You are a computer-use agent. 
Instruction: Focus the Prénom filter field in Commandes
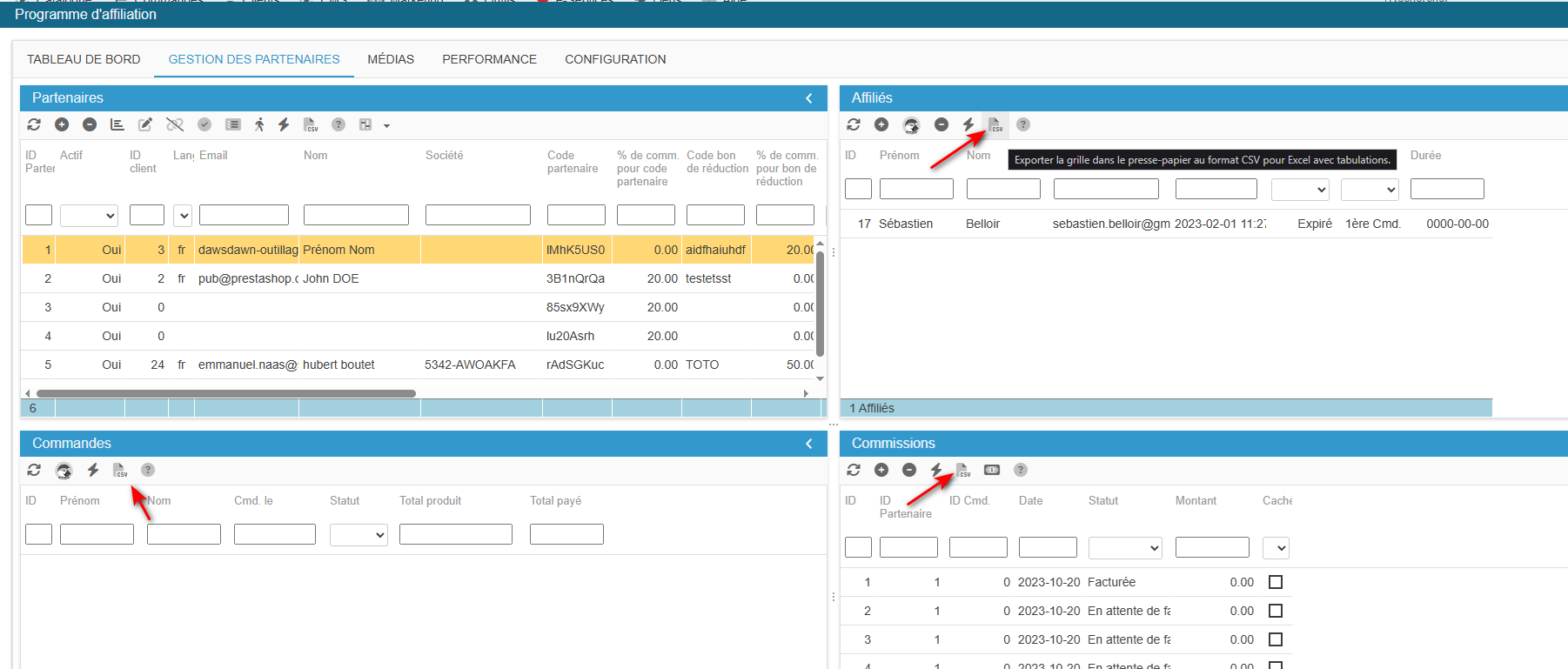[x=97, y=534]
